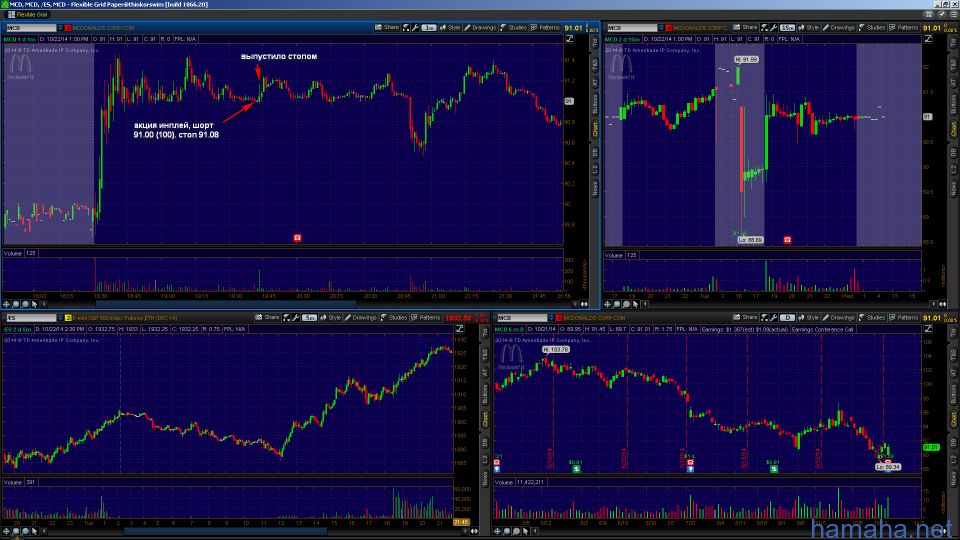The image size is (960, 540).
Task: Click red clipboard link icon in top-left chart
Action: [68, 28]
